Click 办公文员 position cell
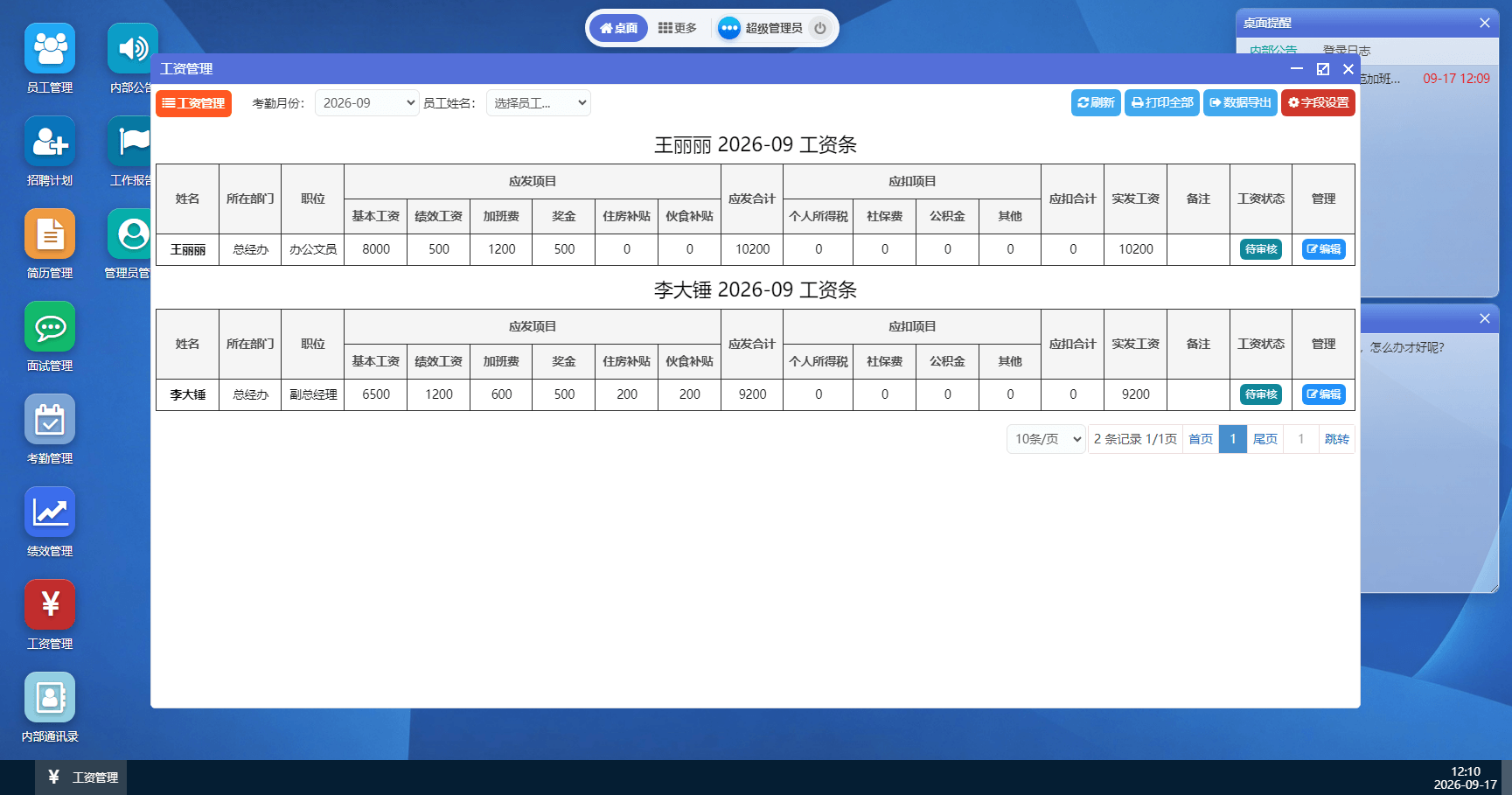The width and height of the screenshot is (1512, 795). tap(313, 249)
